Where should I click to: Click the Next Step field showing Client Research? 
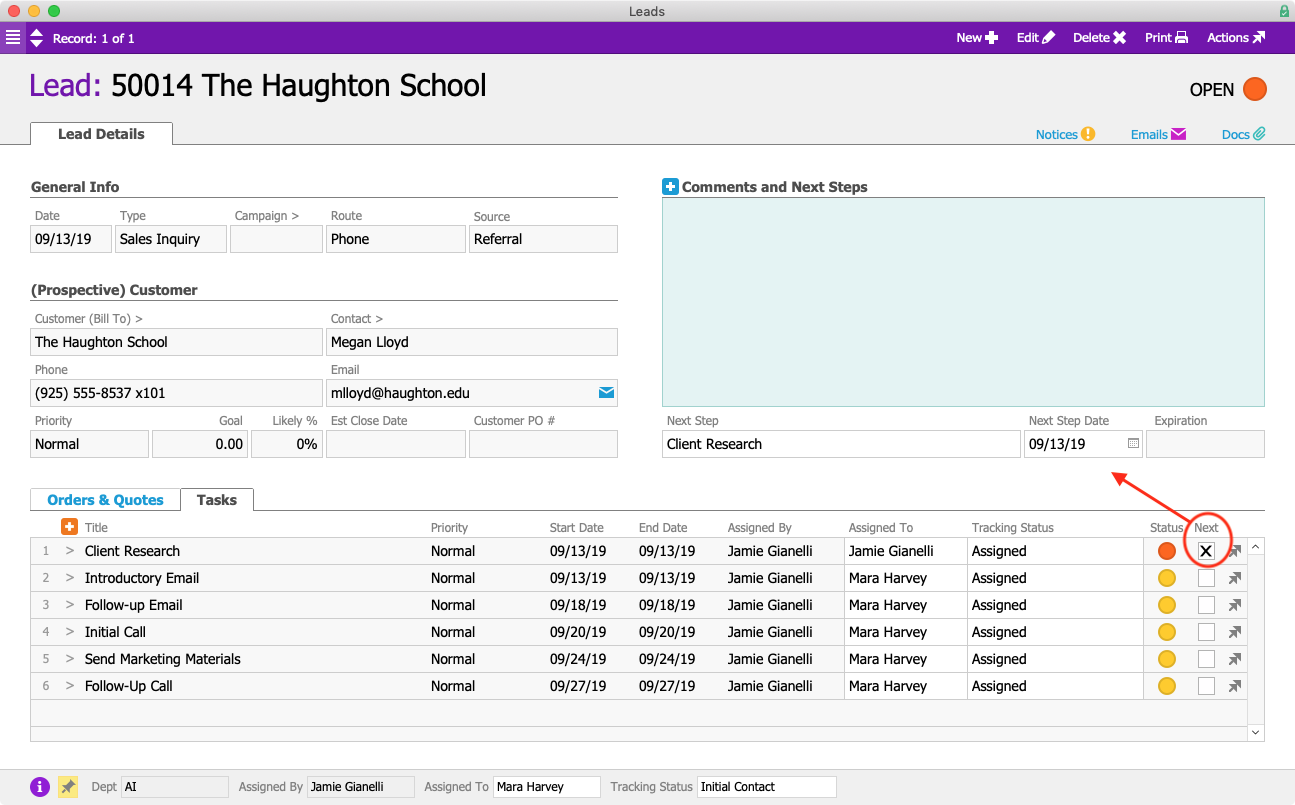tap(841, 444)
